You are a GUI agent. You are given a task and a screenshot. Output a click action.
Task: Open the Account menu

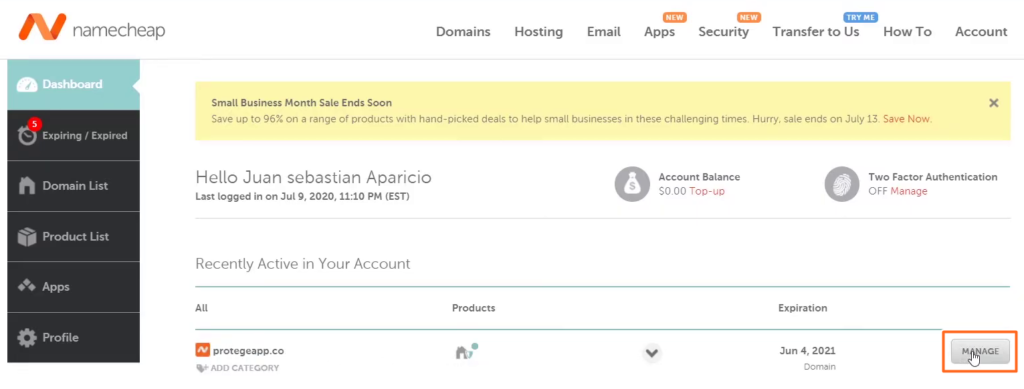point(981,31)
